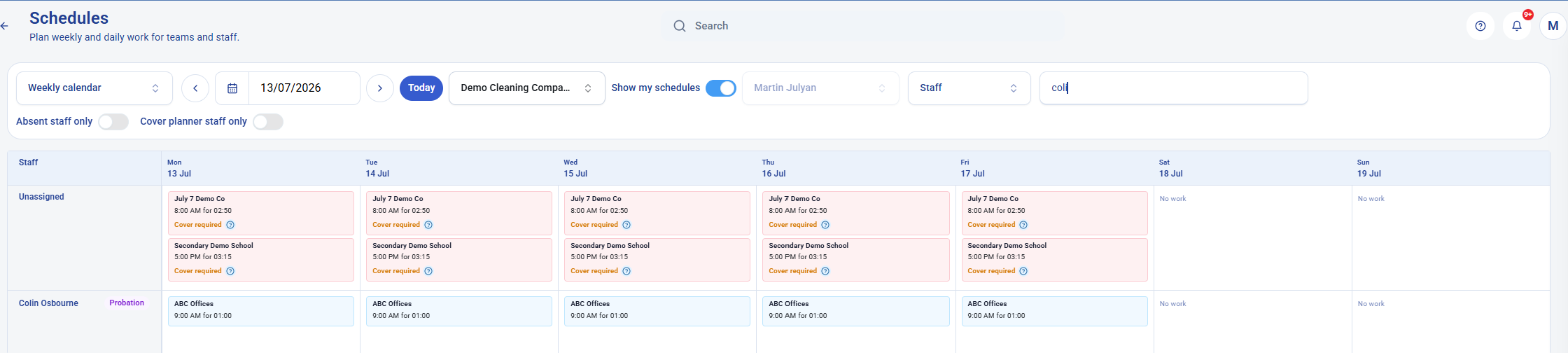The width and height of the screenshot is (1568, 353).
Task: Click the date field 13/07/2026
Action: coord(304,88)
